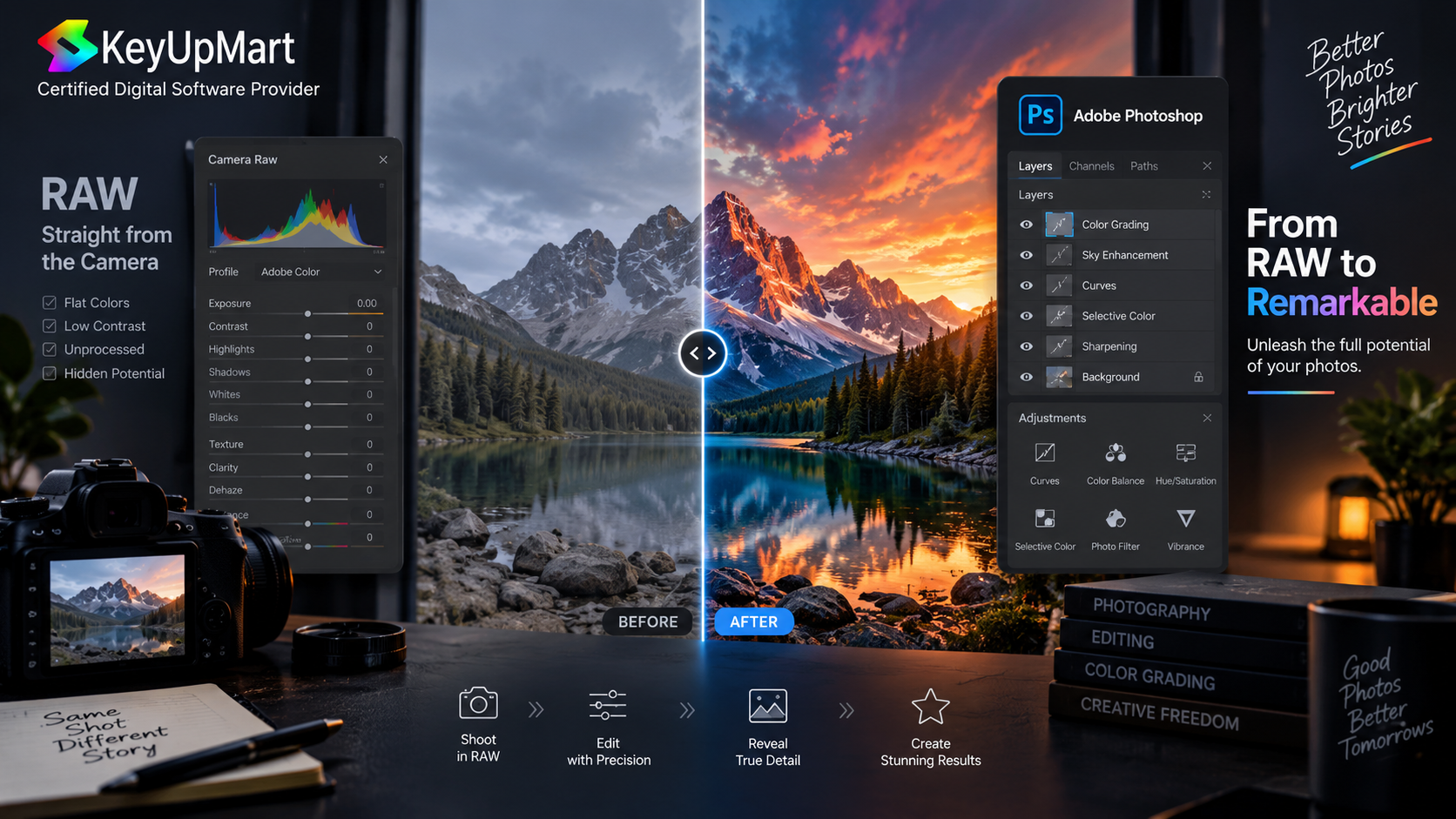Choose the Selective Color adjustment icon

[1044, 519]
